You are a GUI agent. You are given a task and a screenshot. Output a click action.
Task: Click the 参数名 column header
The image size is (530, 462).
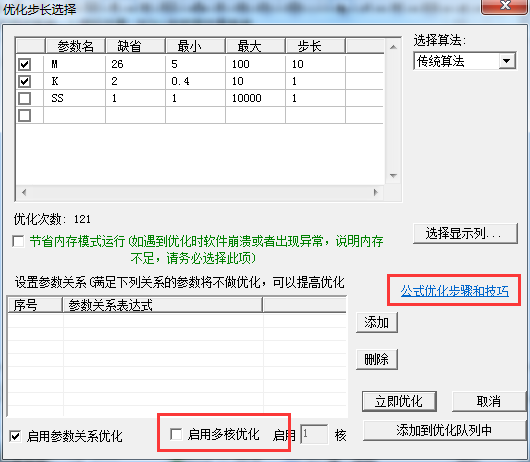tap(75, 46)
